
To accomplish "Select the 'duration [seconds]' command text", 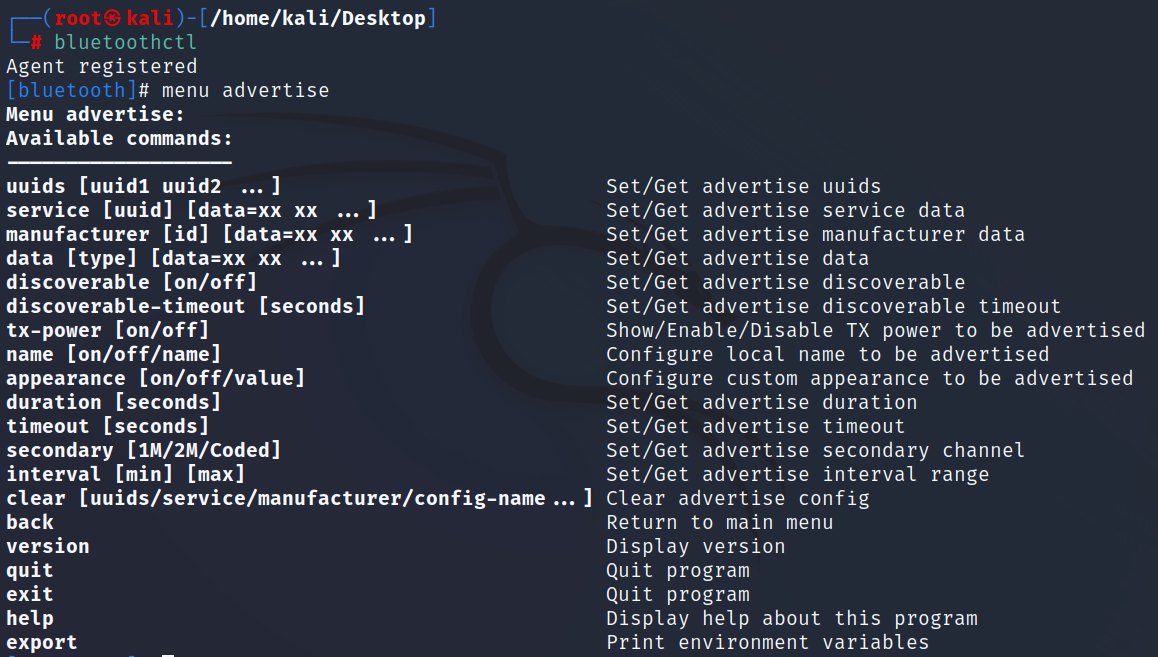I will [x=114, y=402].
